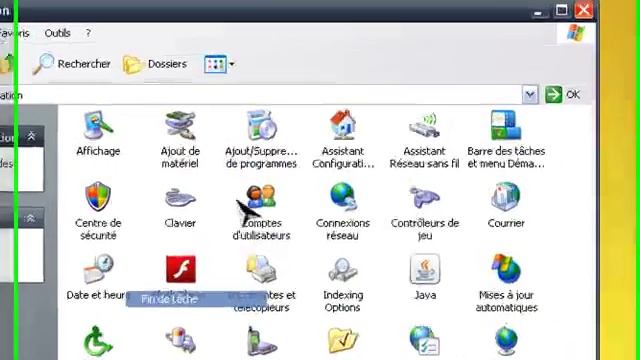Screen dimensions: 640x360
Task: Open the ? help menu
Action: point(88,33)
